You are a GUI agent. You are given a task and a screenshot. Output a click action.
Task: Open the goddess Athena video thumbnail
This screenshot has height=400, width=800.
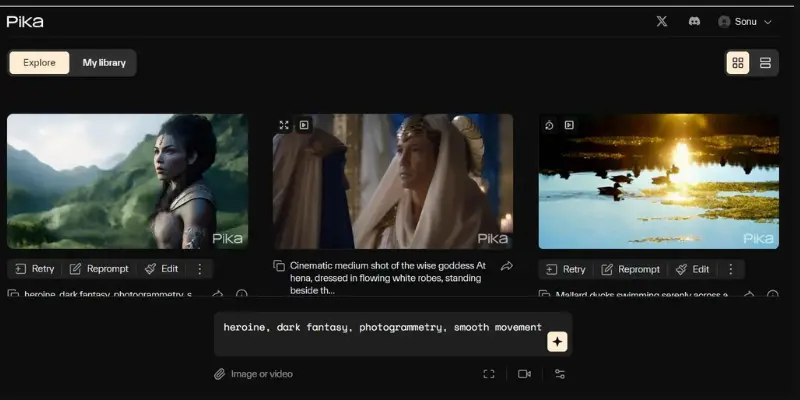(x=393, y=181)
